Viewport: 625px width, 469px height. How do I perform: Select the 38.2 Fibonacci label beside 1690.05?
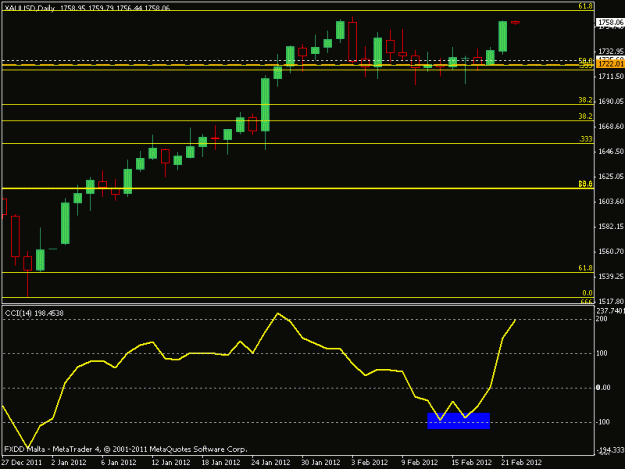coord(586,100)
